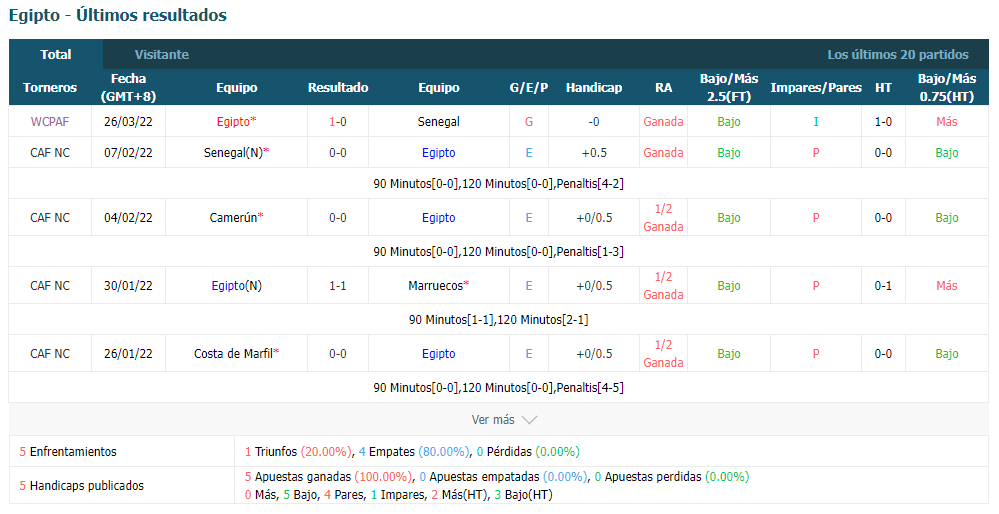The width and height of the screenshot is (999, 514).
Task: Click the HT column header
Action: (x=883, y=87)
